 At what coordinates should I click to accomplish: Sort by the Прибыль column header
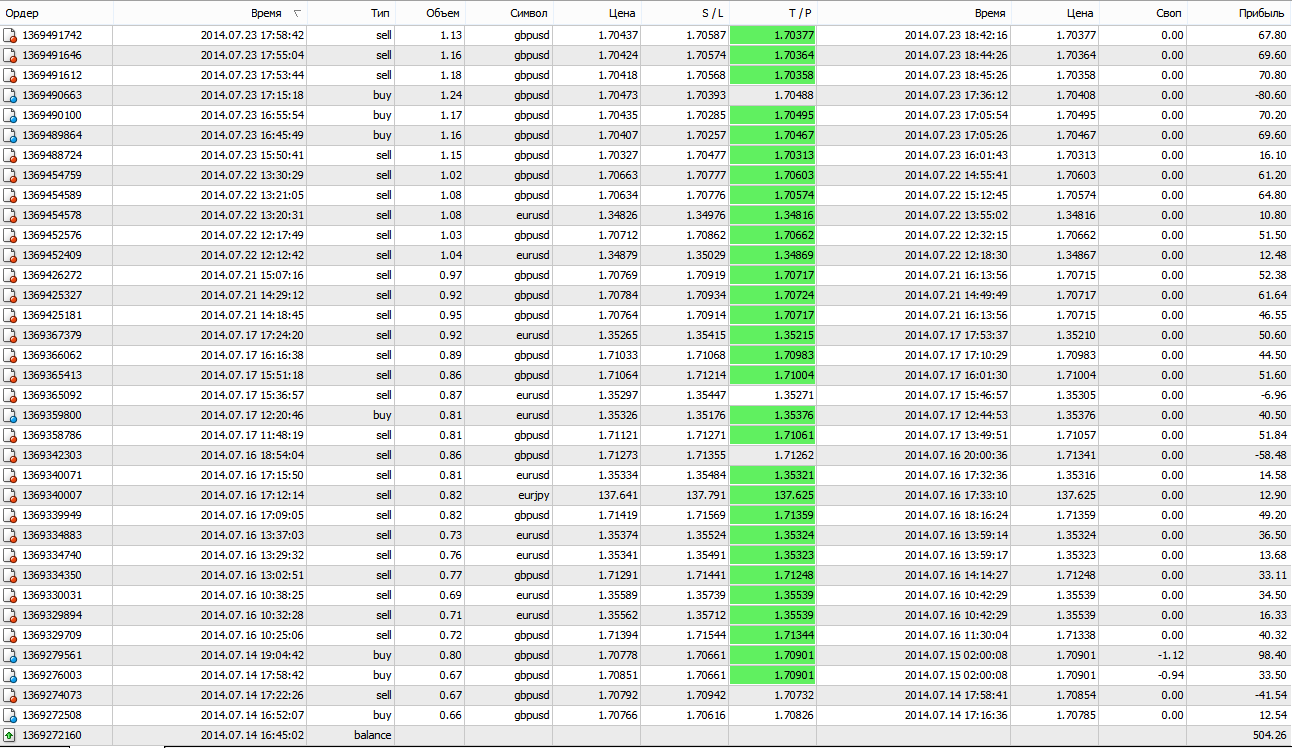click(x=1241, y=14)
